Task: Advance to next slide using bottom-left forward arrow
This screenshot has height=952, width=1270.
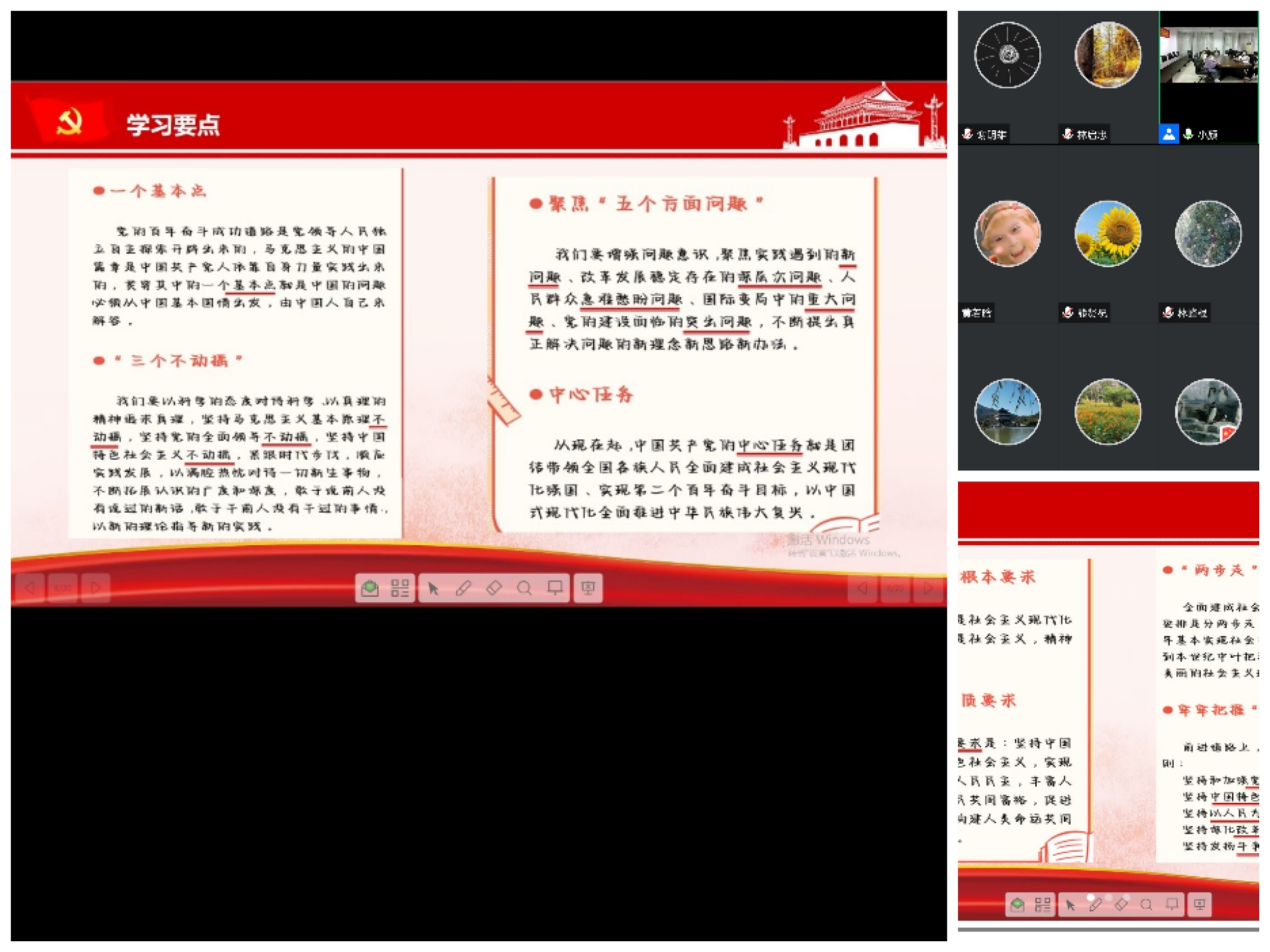Action: (x=95, y=588)
